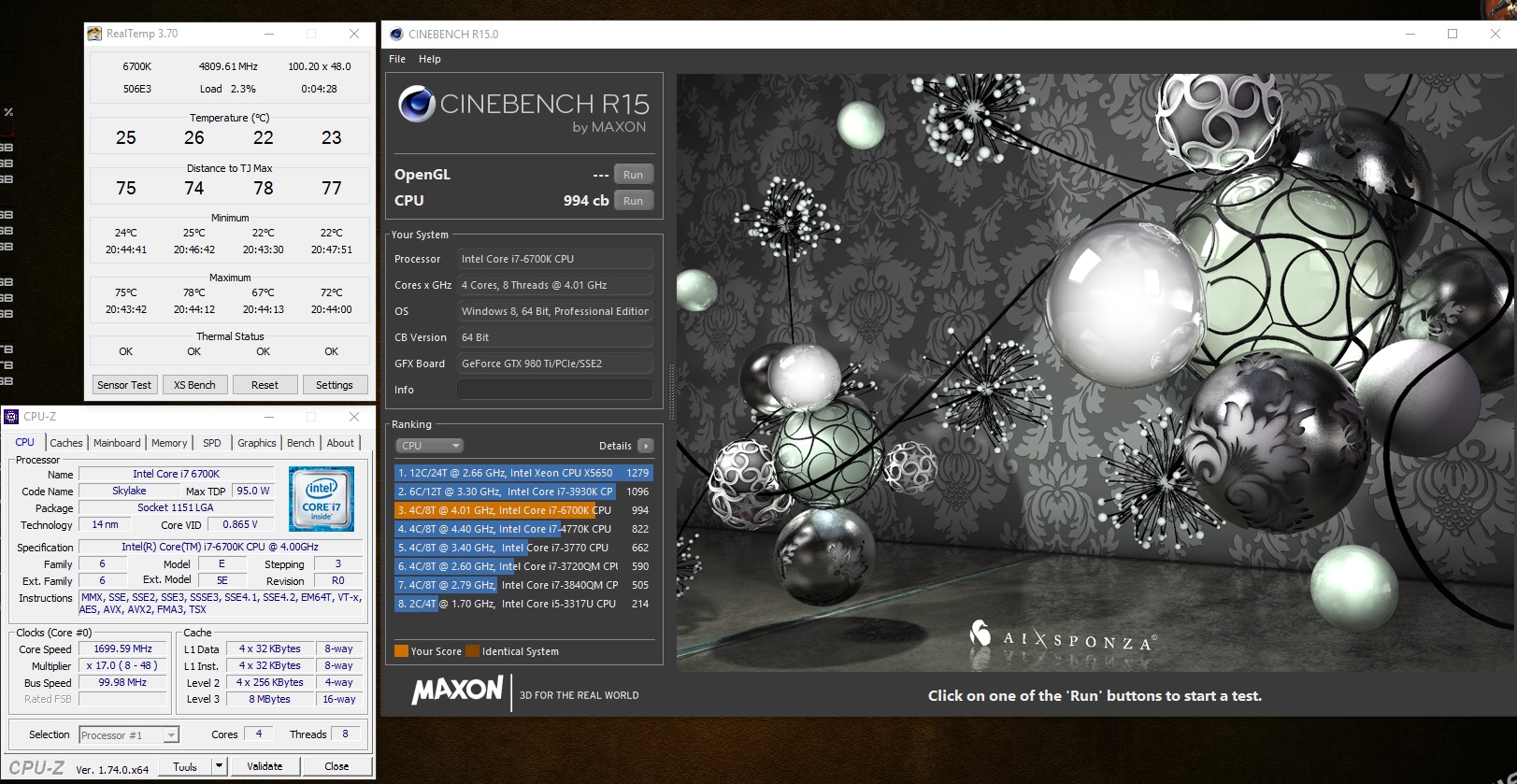1517x784 pixels.
Task: Click the Cinebench title bar app icon
Action: pos(396,34)
